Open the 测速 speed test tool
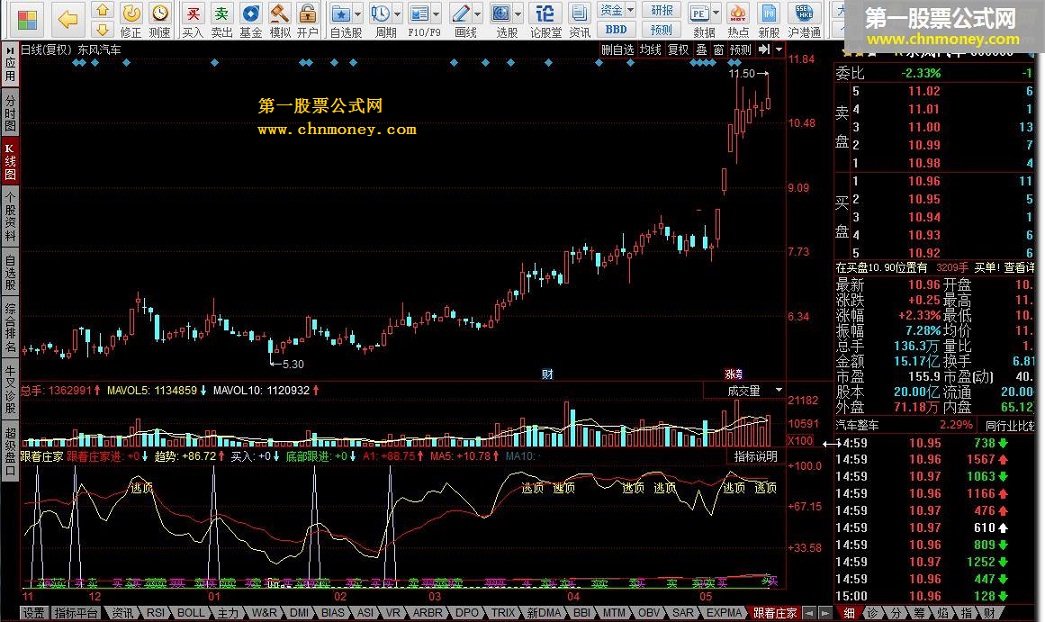1045x622 pixels. point(159,20)
